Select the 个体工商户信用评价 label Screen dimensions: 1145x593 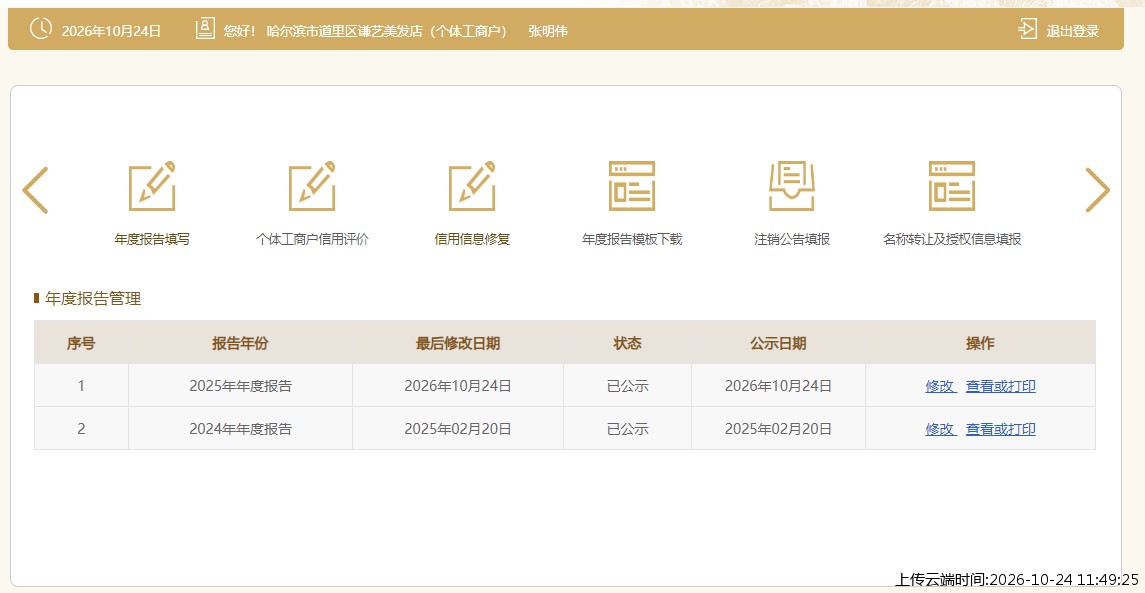[312, 240]
